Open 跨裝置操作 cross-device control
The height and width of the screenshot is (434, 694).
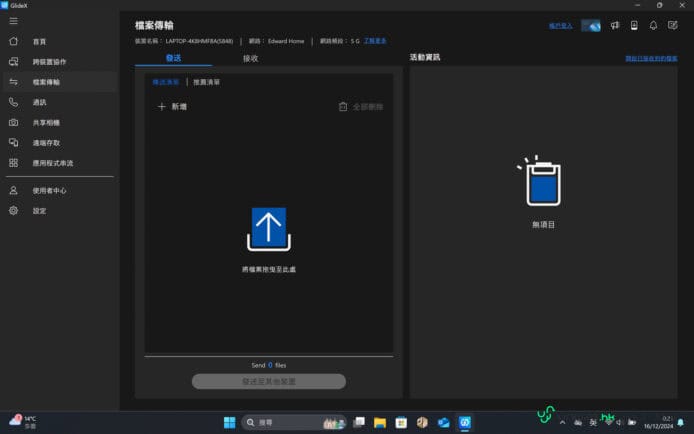(x=50, y=62)
